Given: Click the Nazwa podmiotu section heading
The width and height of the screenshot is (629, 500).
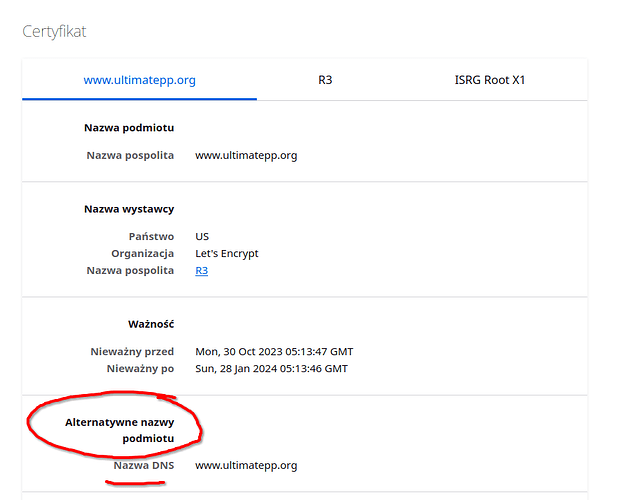Looking at the screenshot, I should (129, 128).
